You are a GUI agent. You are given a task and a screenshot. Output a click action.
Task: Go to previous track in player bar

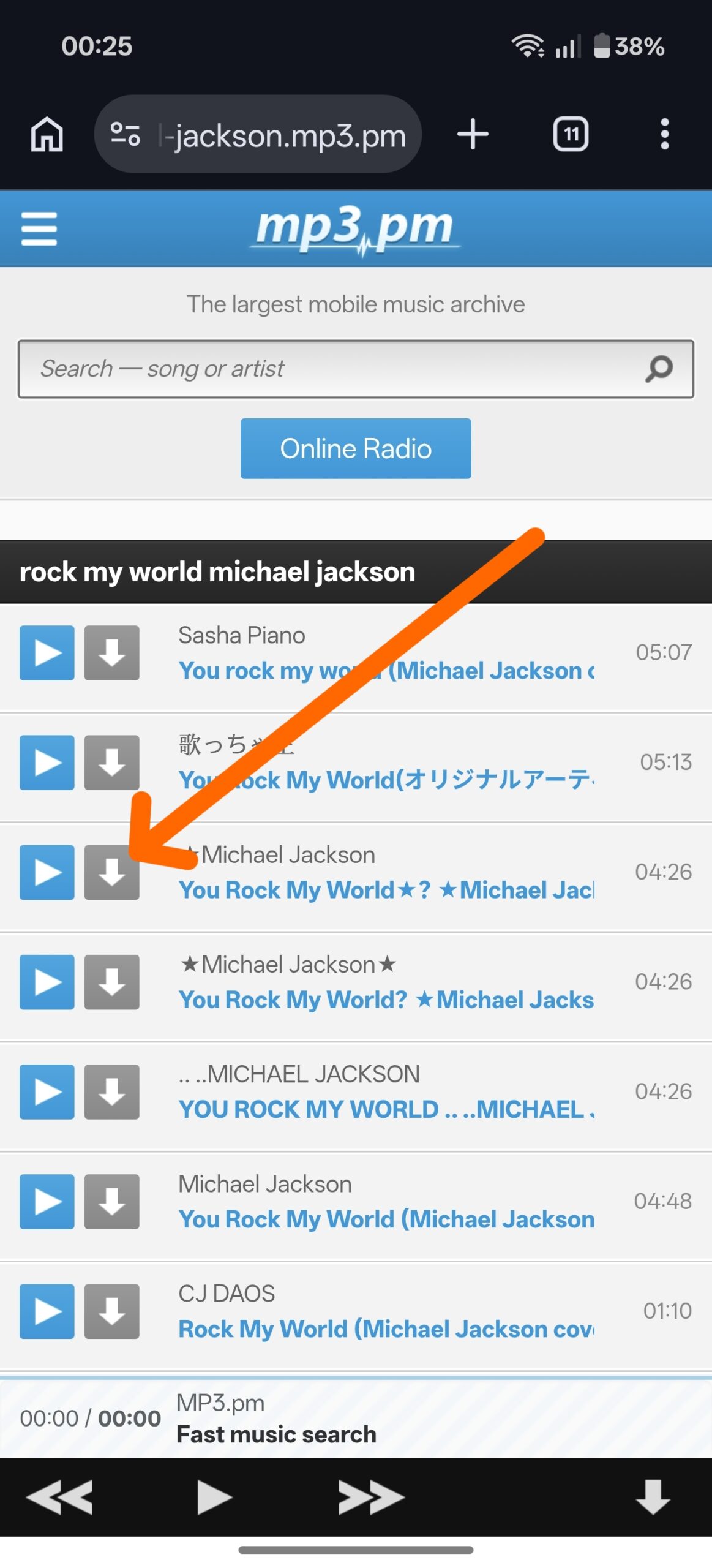pos(59,1497)
